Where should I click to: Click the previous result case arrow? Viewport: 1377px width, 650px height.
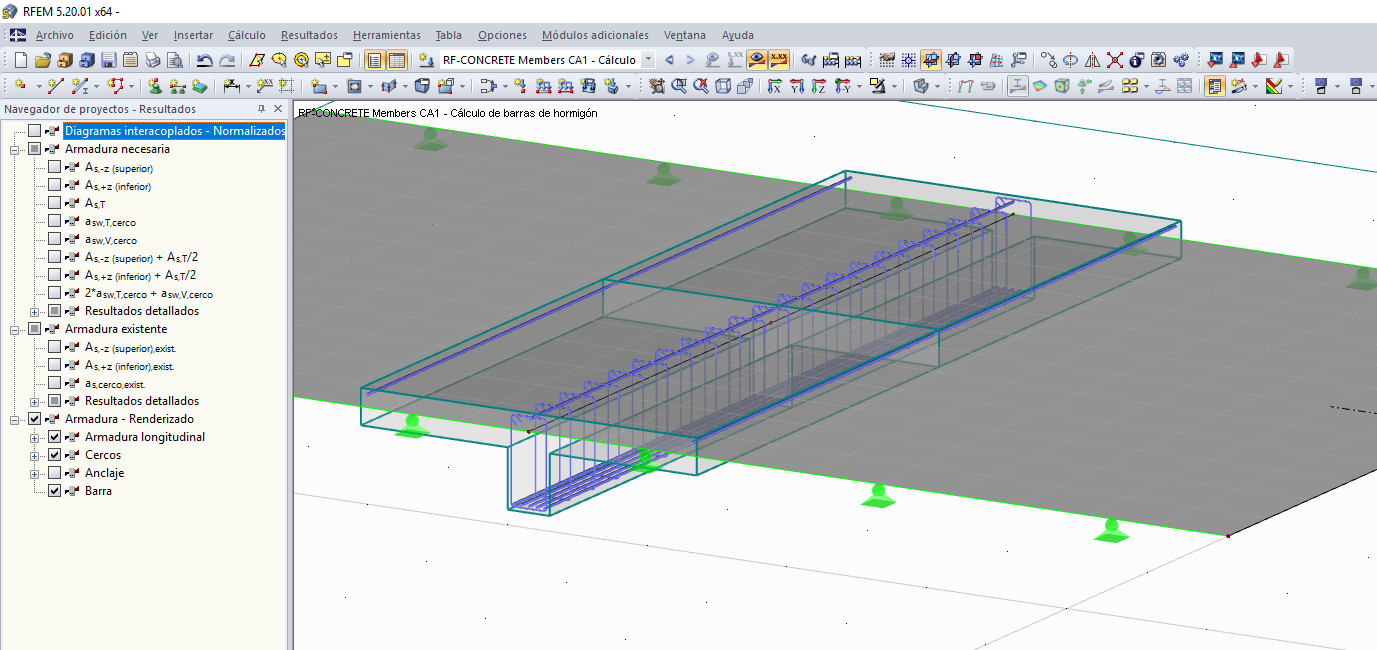[669, 60]
